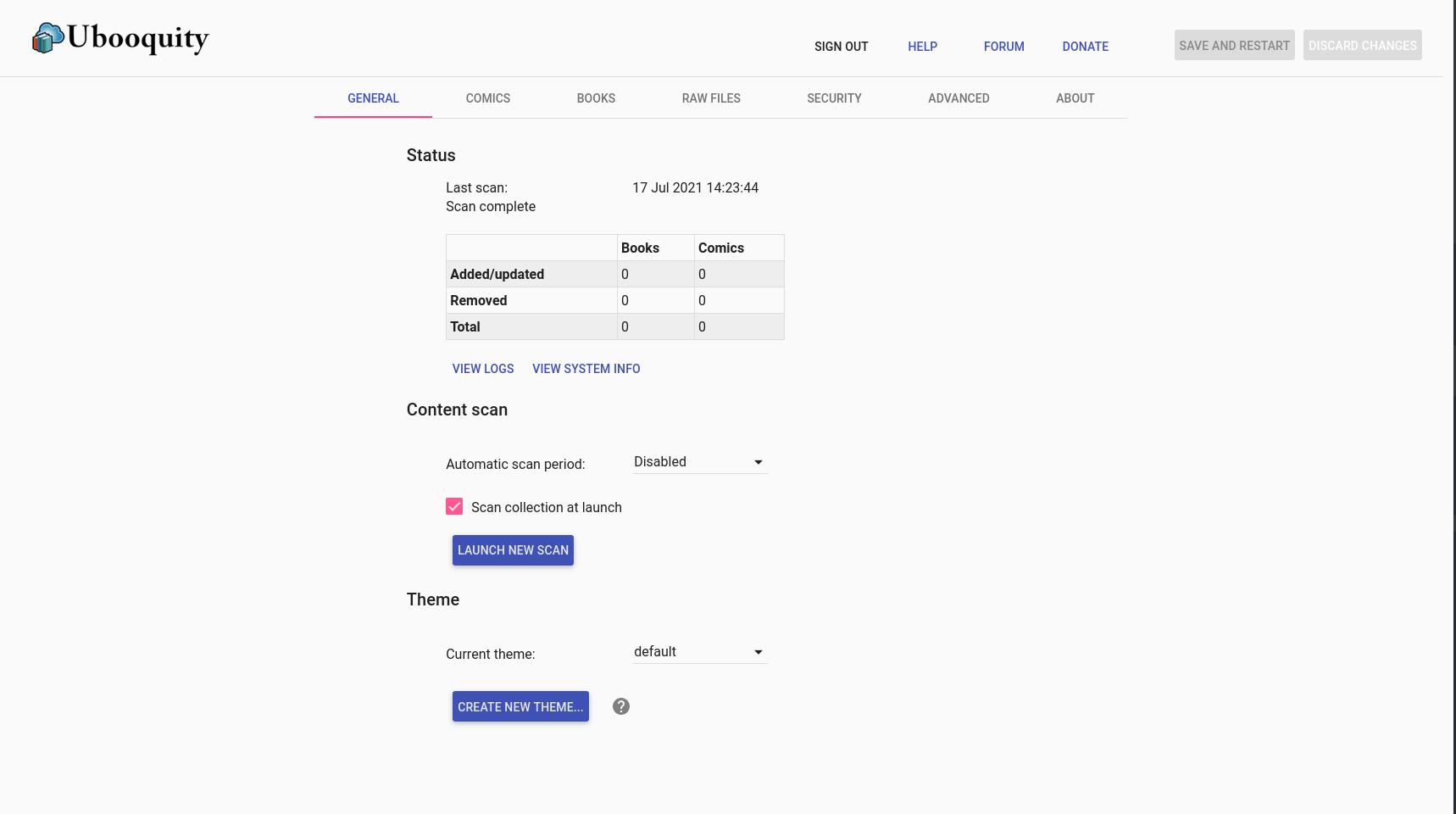
Task: Open View Logs link
Action: 483,369
